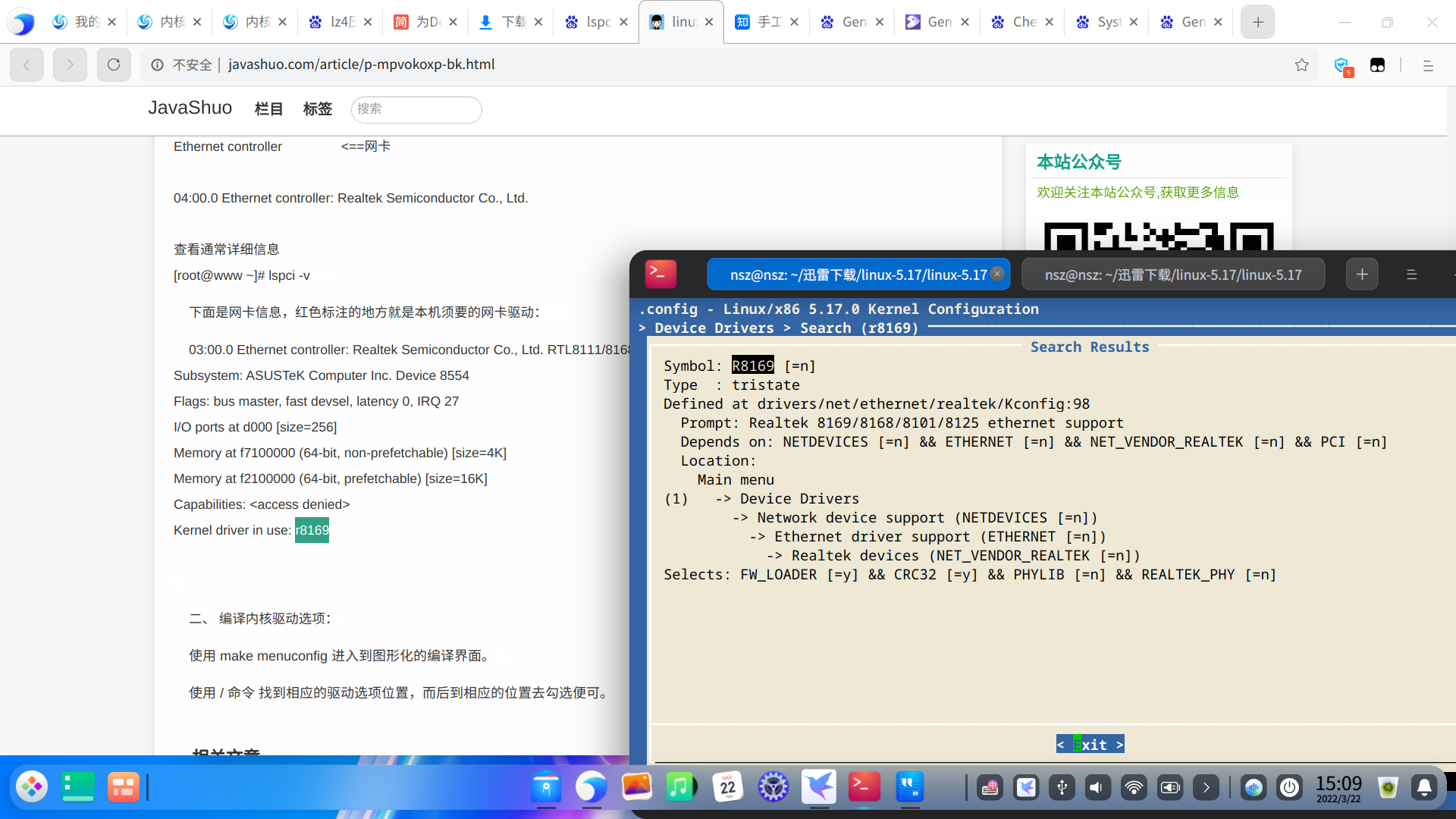The image size is (1456, 819).
Task: Open the calendar app in dock
Action: (x=727, y=787)
